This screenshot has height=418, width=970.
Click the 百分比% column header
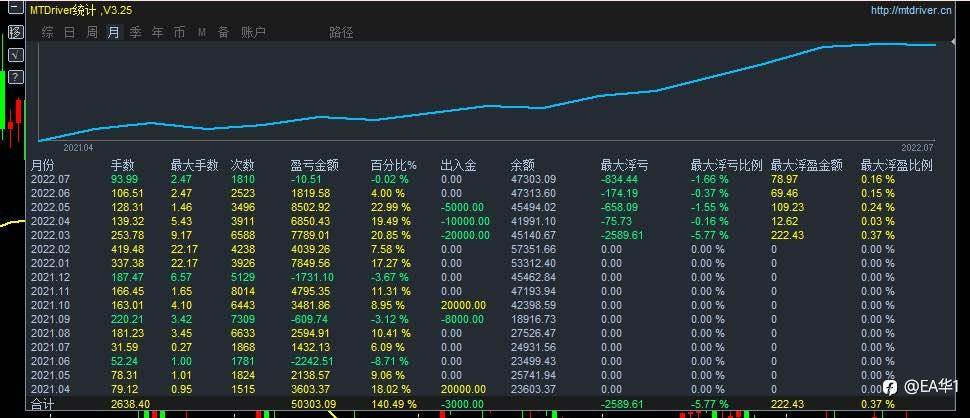coord(394,166)
